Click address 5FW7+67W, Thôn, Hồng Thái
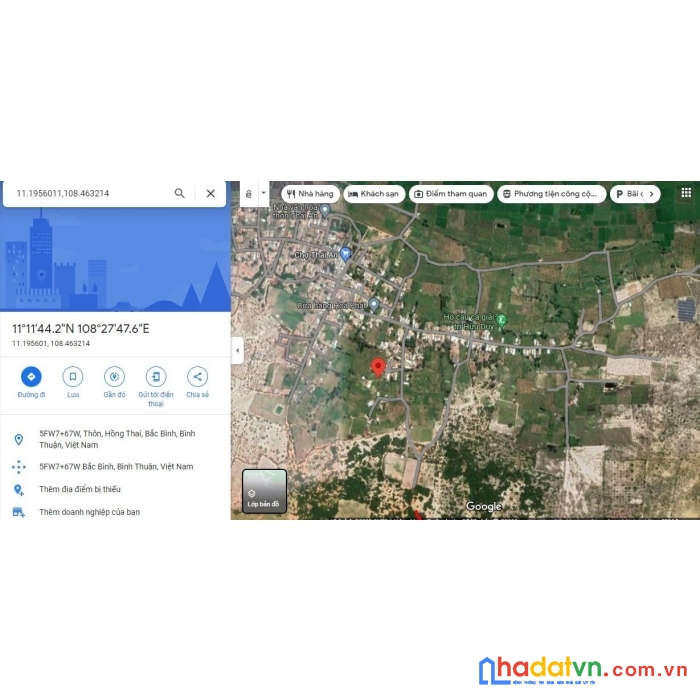The height and width of the screenshot is (700, 700). pos(117,439)
